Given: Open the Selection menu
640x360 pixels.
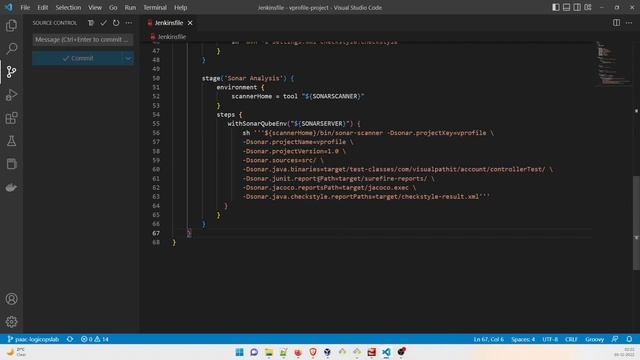Looking at the screenshot, I should [68, 7].
